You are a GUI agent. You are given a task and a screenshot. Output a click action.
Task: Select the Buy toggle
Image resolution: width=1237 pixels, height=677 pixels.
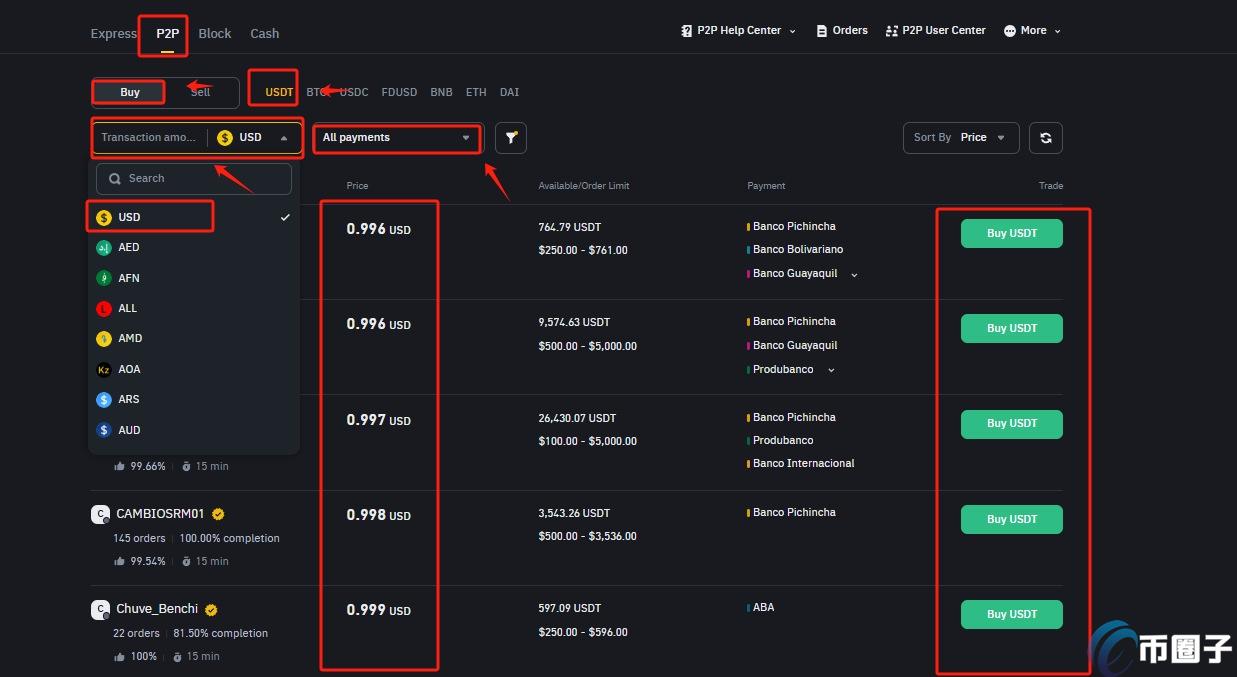130,92
